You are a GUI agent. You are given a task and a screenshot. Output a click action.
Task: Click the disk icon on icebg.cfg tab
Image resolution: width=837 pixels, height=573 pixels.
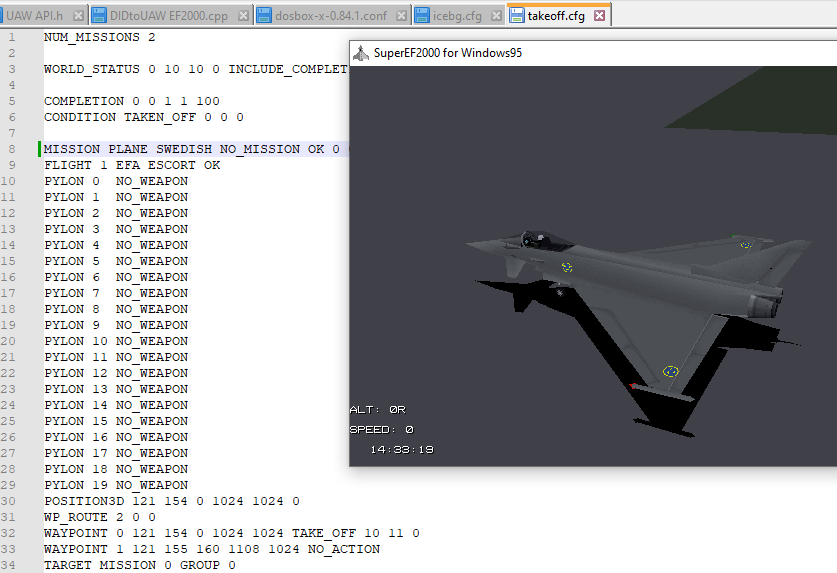pyautogui.click(x=423, y=16)
